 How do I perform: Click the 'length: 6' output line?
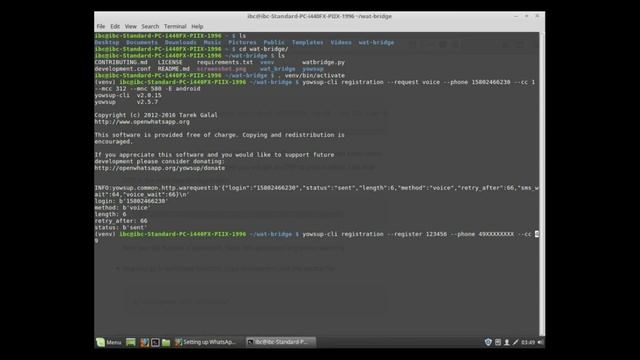pyautogui.click(x=111, y=214)
